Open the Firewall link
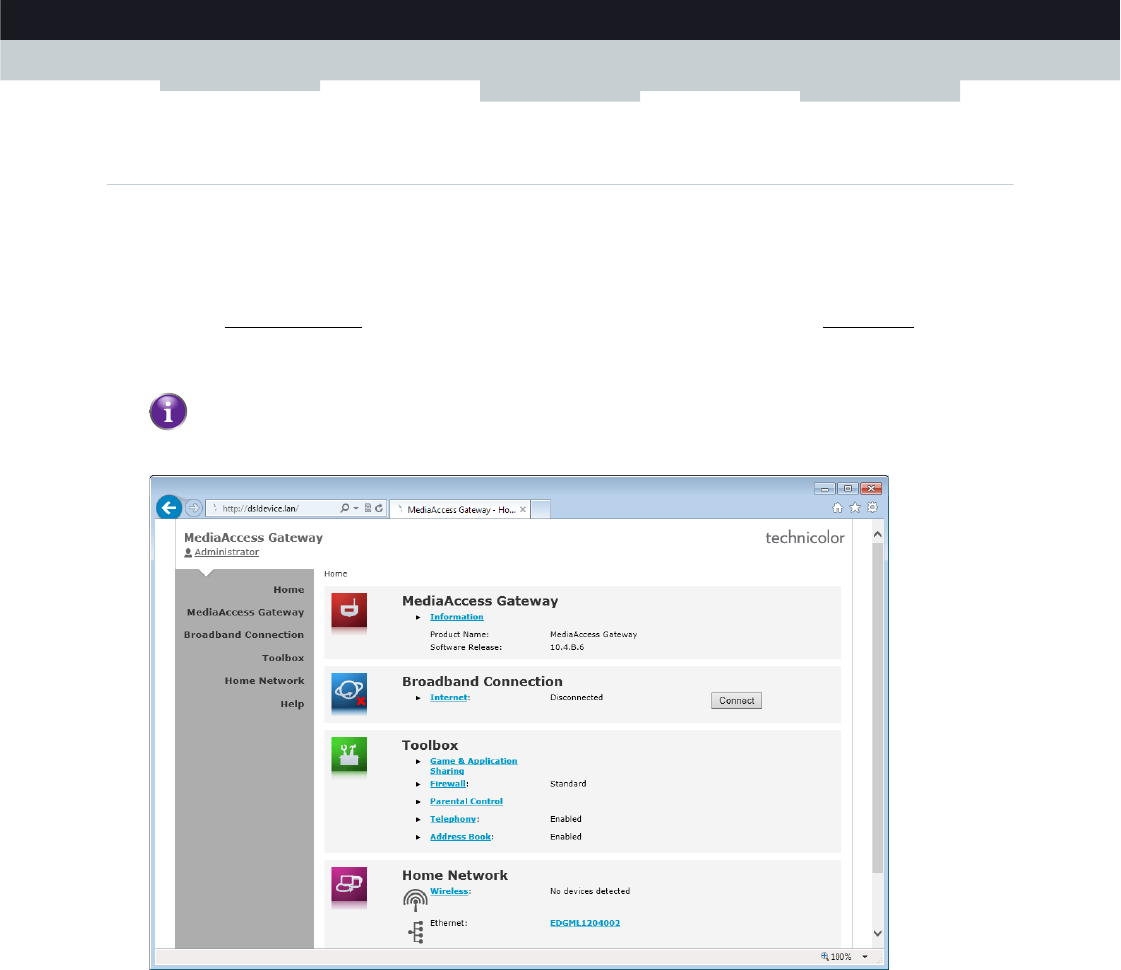The image size is (1121, 970). [x=448, y=784]
